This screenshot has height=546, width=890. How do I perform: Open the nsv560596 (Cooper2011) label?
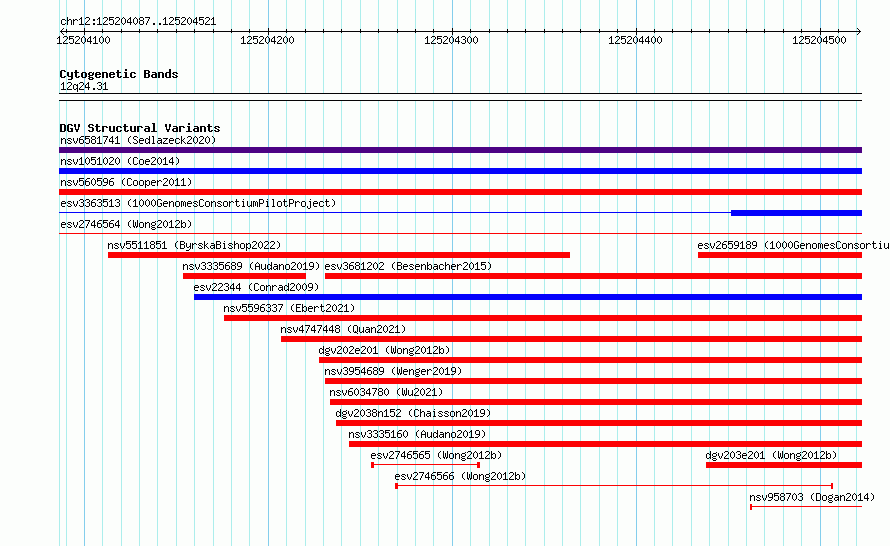point(126,182)
